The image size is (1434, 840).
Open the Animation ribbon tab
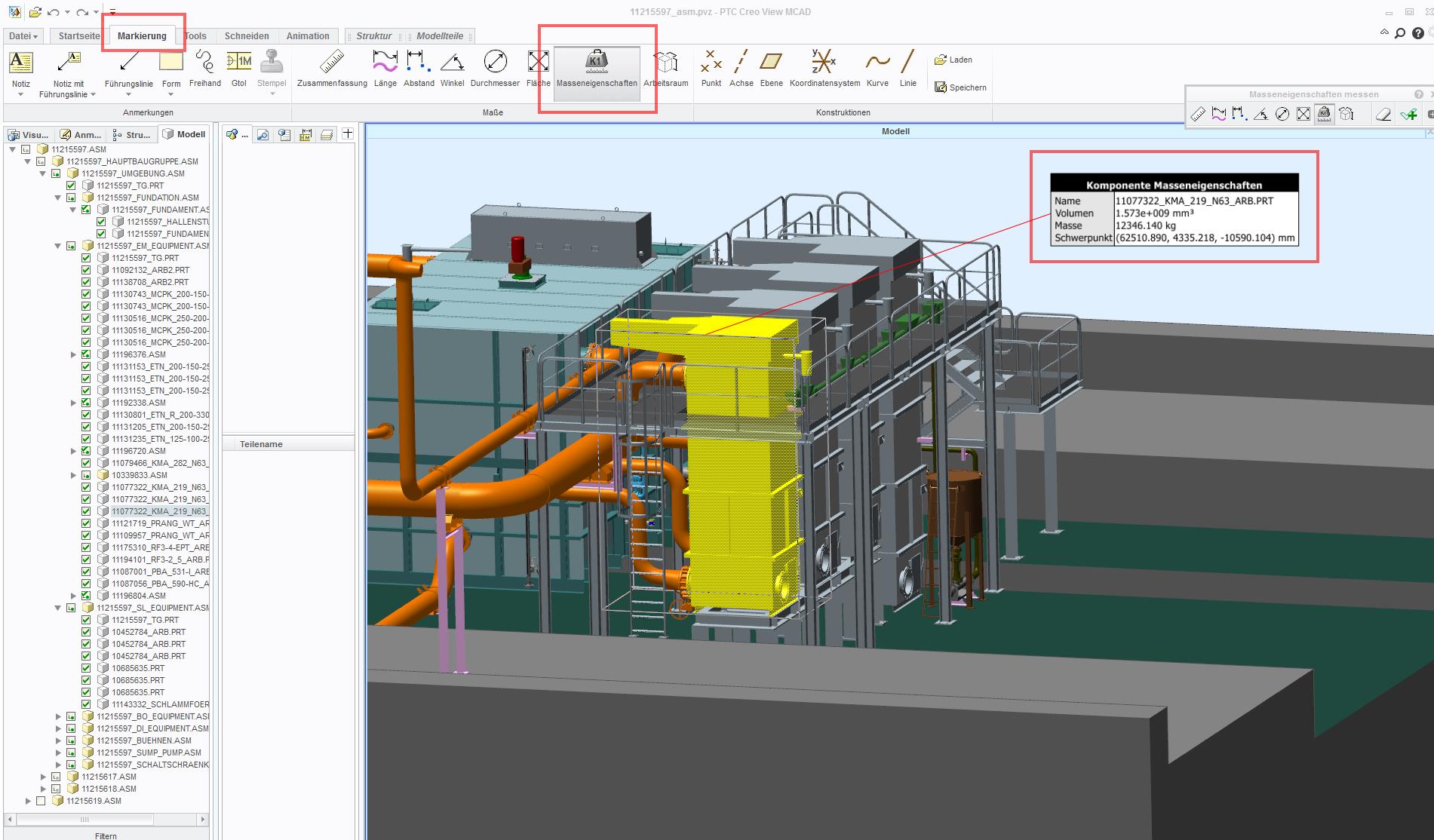click(308, 36)
